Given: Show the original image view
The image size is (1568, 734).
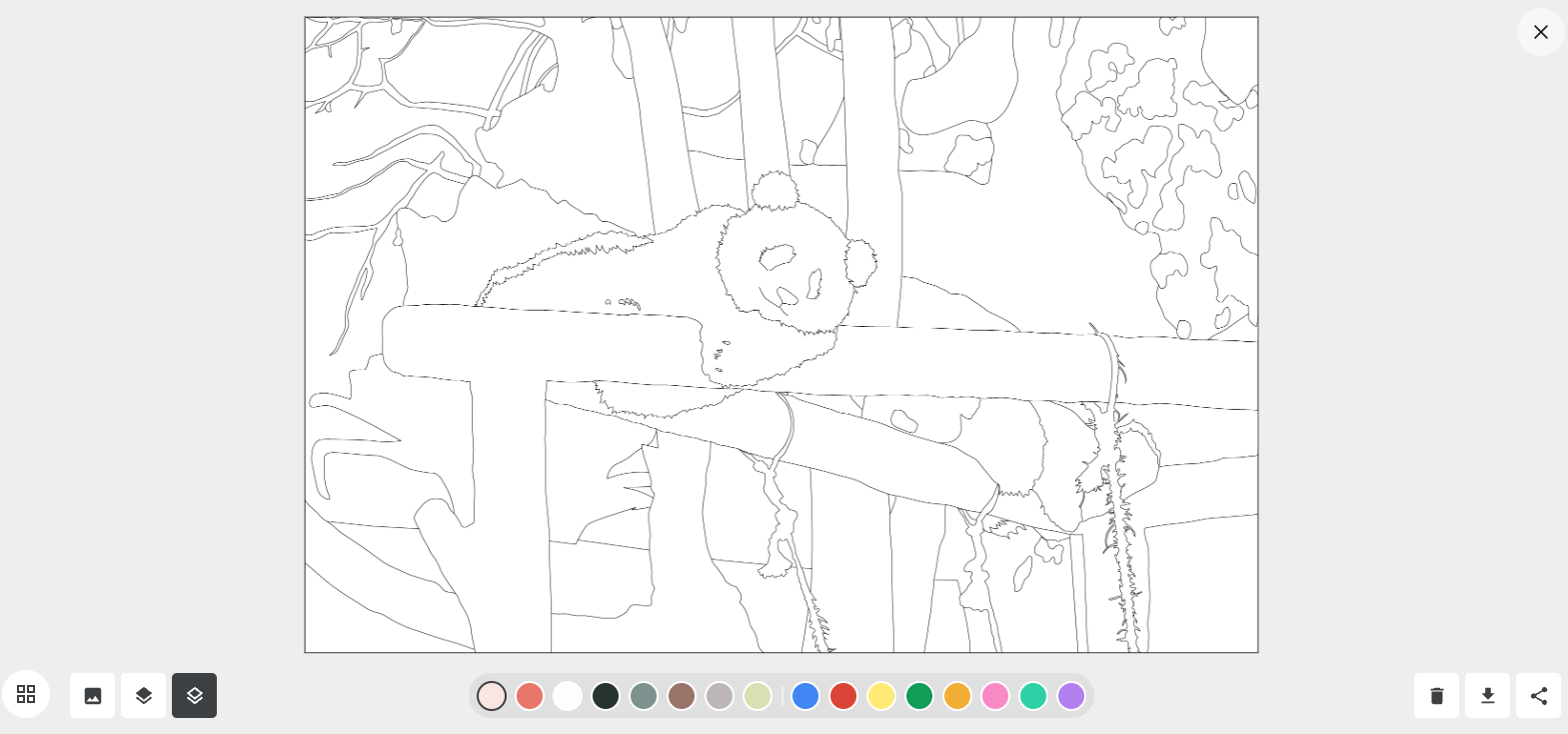Looking at the screenshot, I should pyautogui.click(x=93, y=696).
